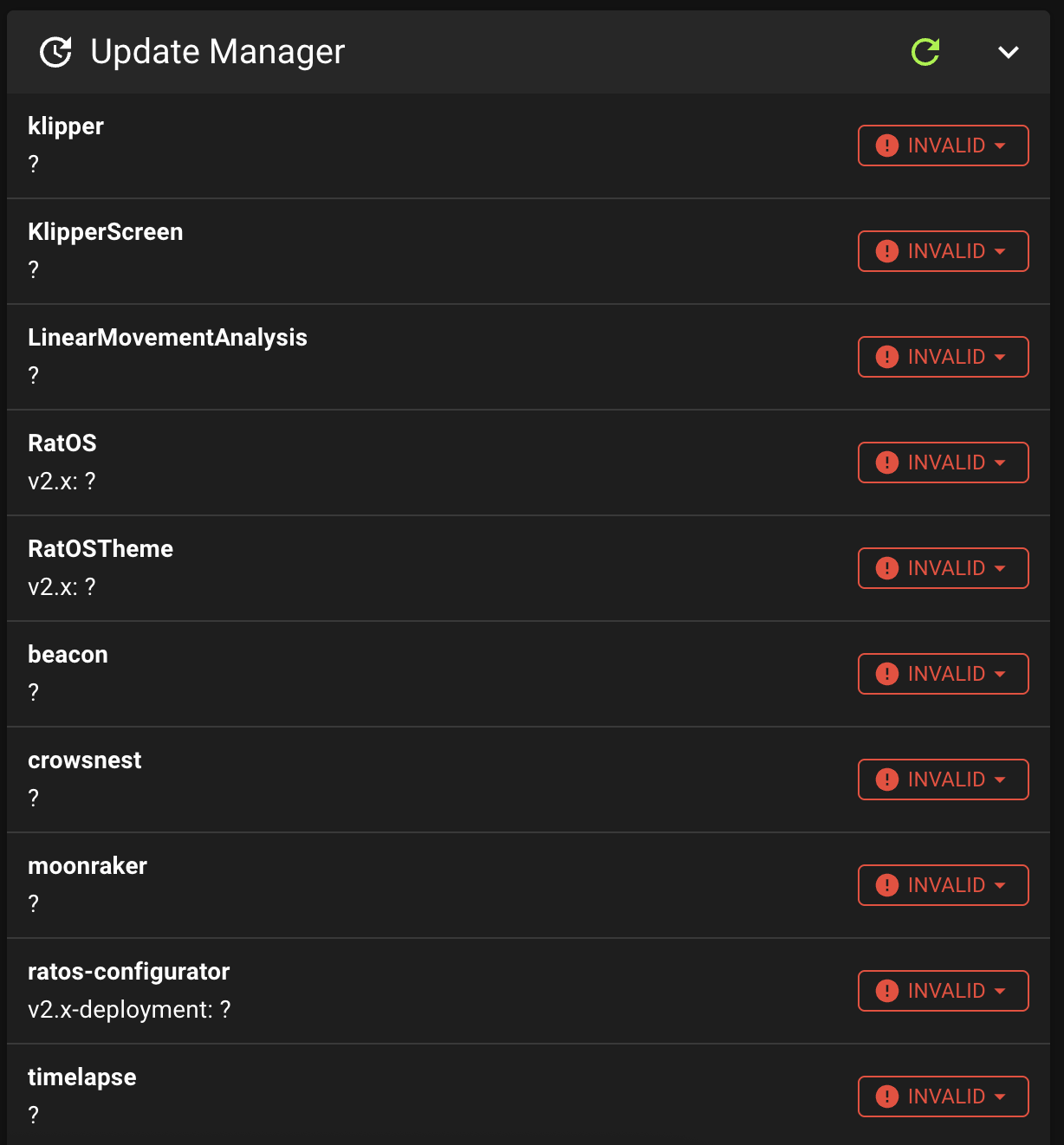Open timelapse INVALID dropdown arrow
Screen dimensions: 1064x1145
1000,1097
